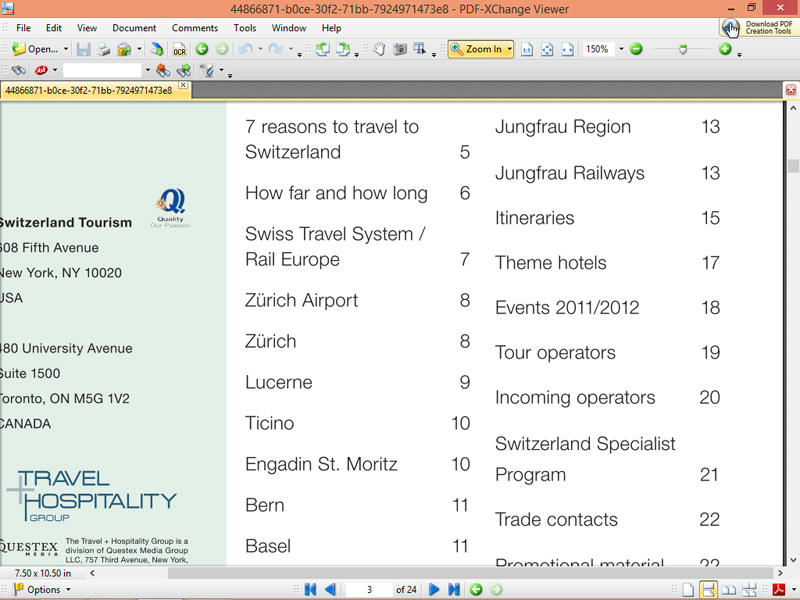Click the page number field showing 3

[369, 590]
